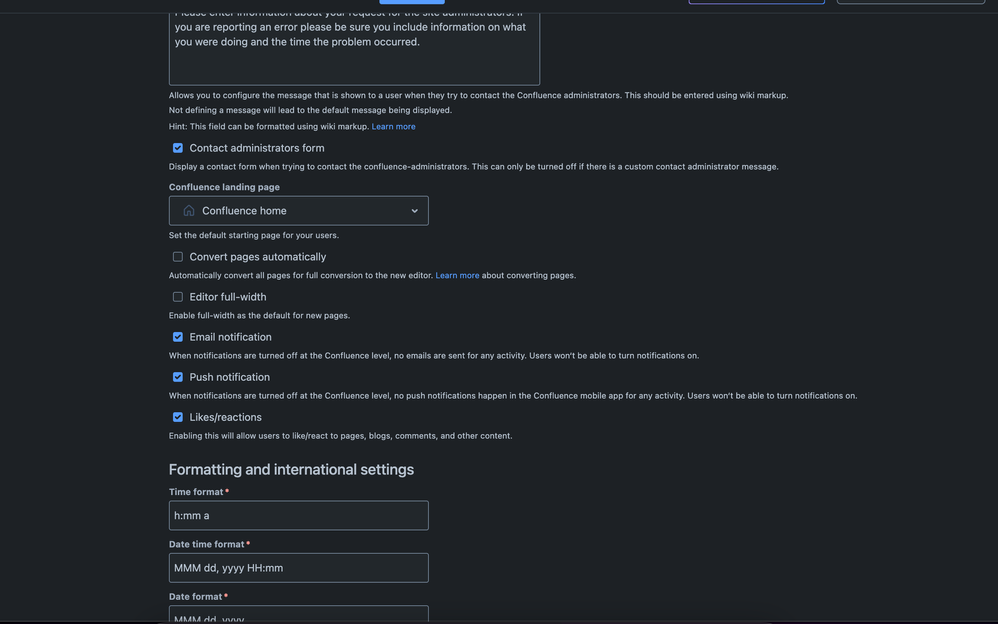The image size is (998, 624).
Task: Select the Date time format field
Action: tap(299, 565)
